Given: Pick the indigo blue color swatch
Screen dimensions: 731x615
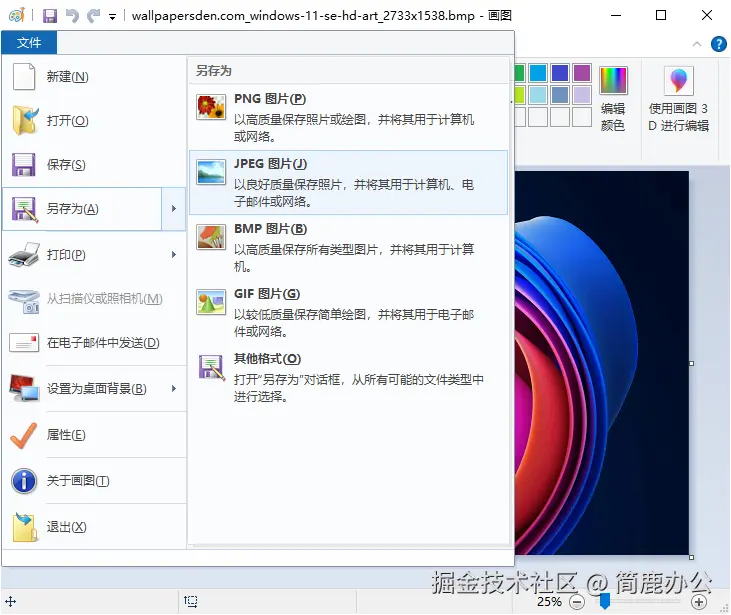Looking at the screenshot, I should (559, 73).
